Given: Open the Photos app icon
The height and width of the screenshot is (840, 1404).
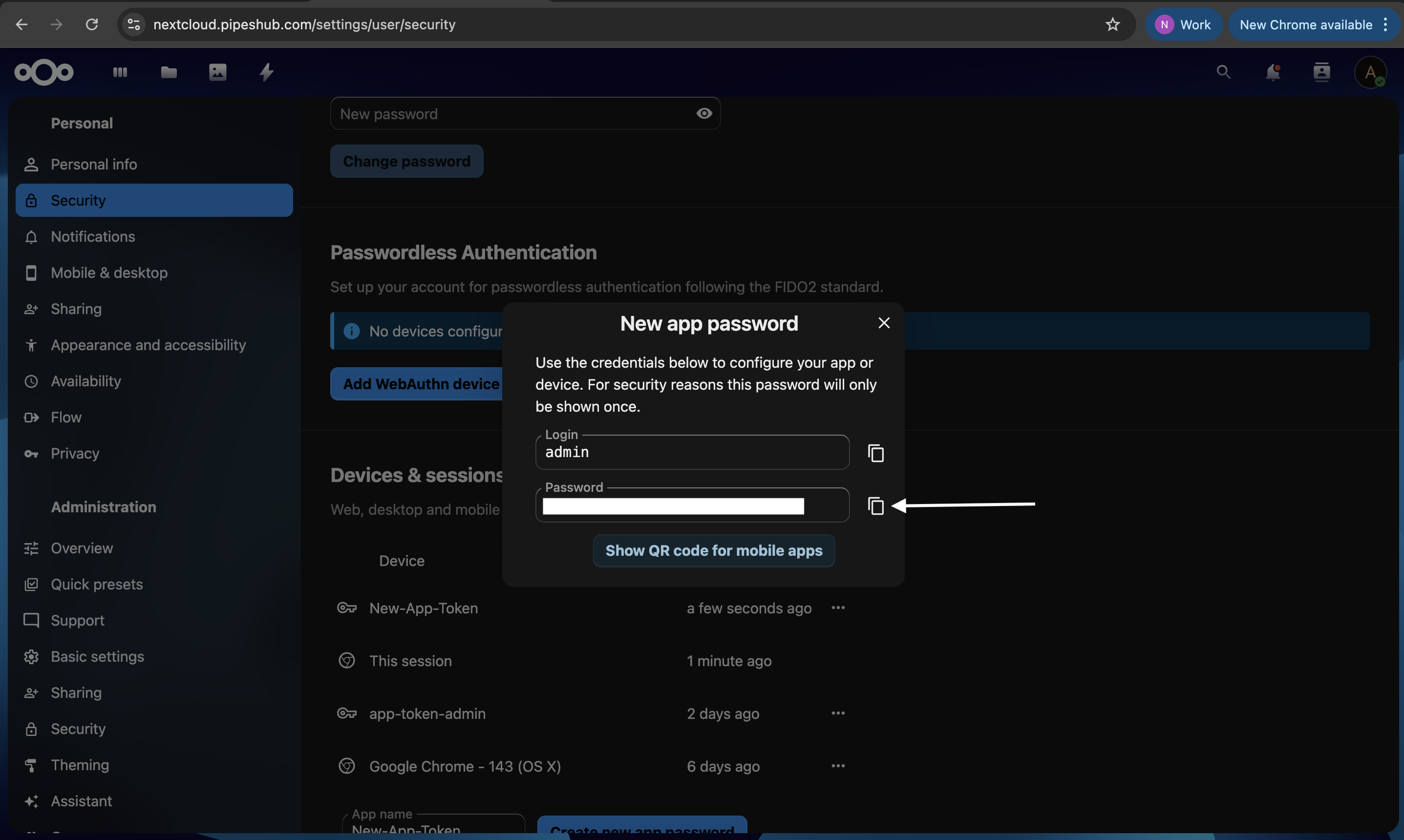Looking at the screenshot, I should pyautogui.click(x=217, y=72).
